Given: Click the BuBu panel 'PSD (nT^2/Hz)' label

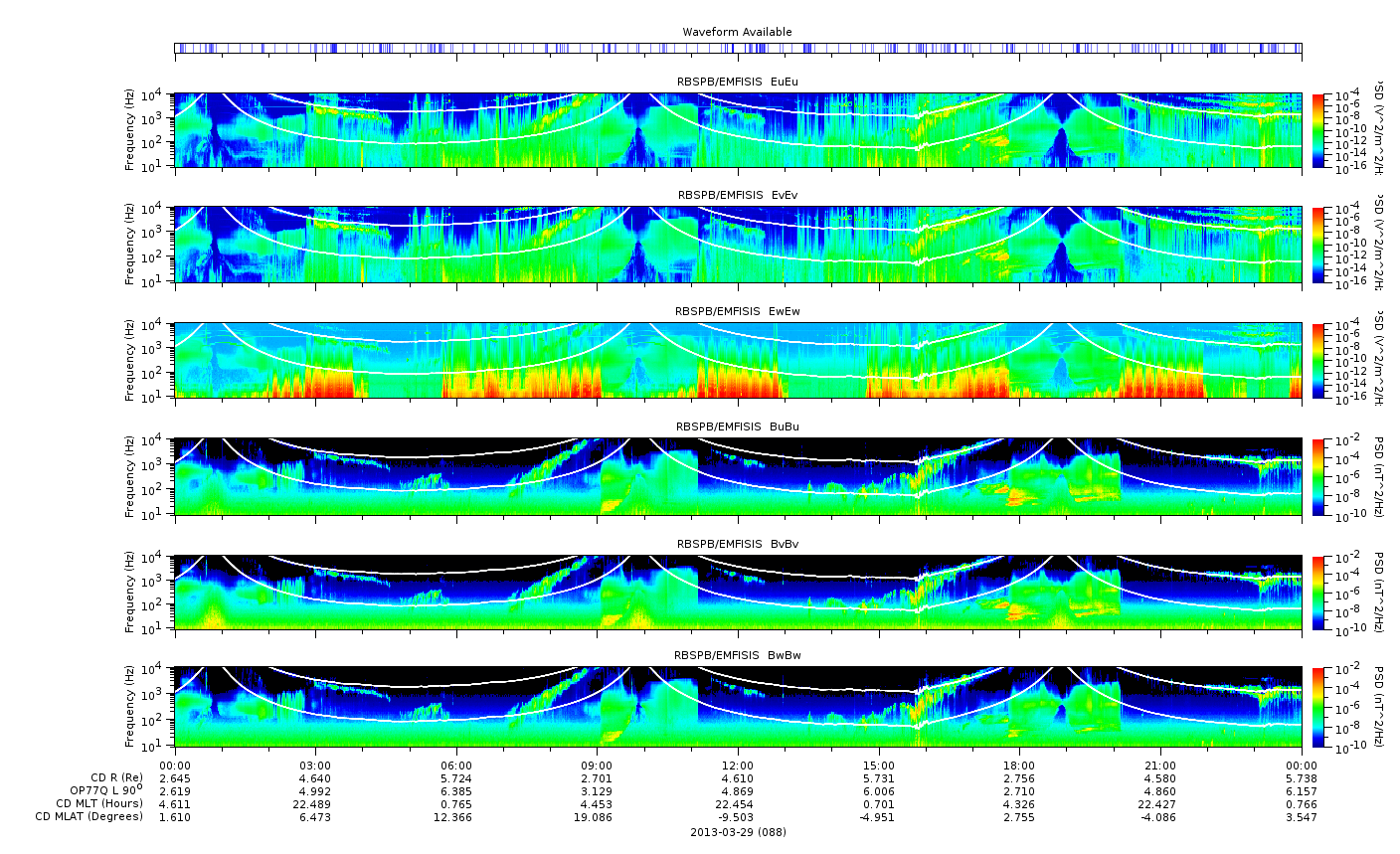Looking at the screenshot, I should (1378, 476).
